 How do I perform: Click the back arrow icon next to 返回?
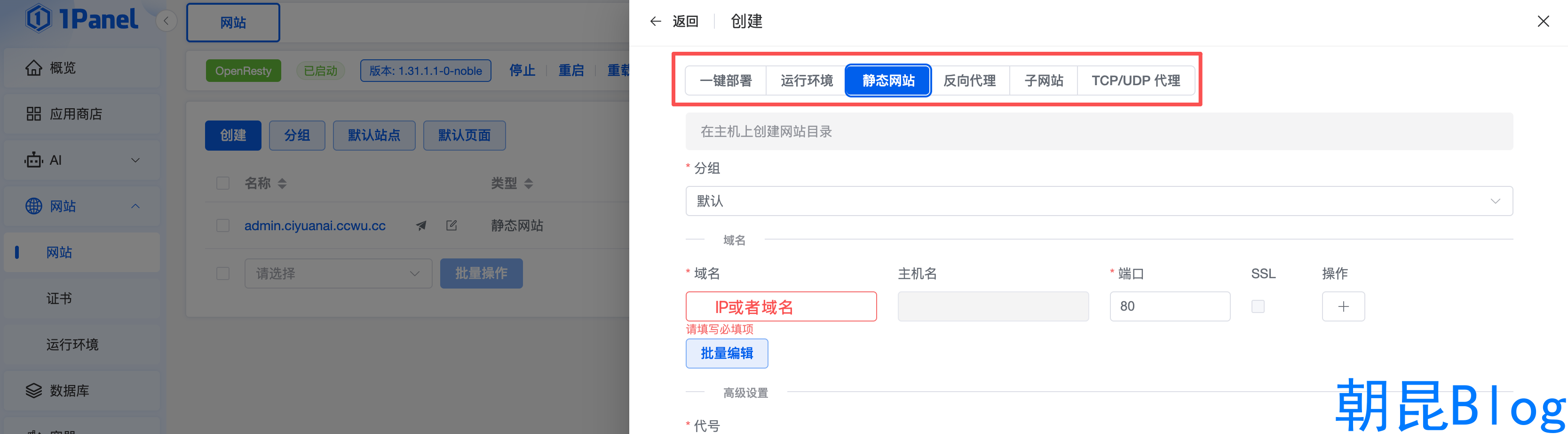656,21
